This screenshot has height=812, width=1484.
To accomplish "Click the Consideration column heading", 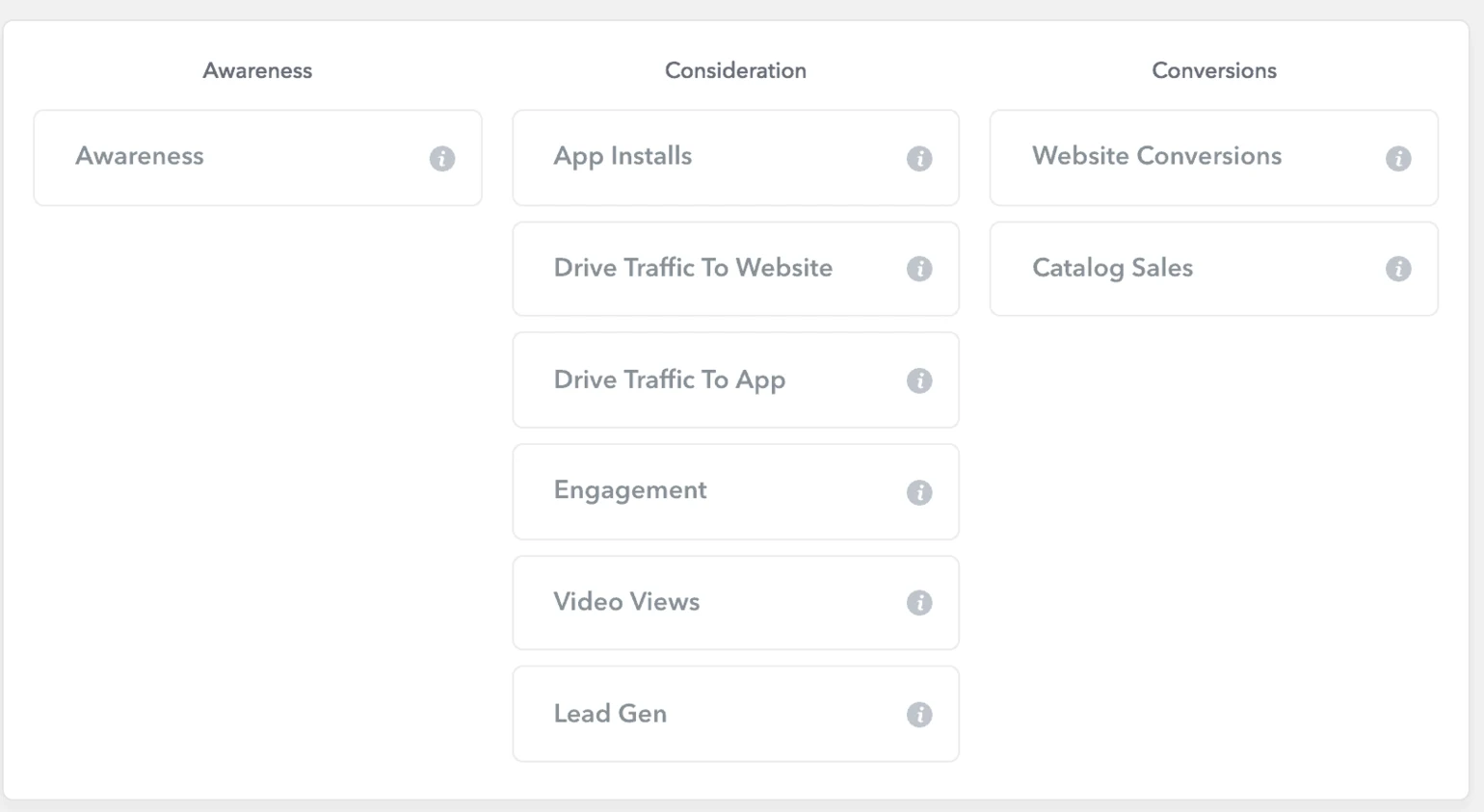I will 735,70.
